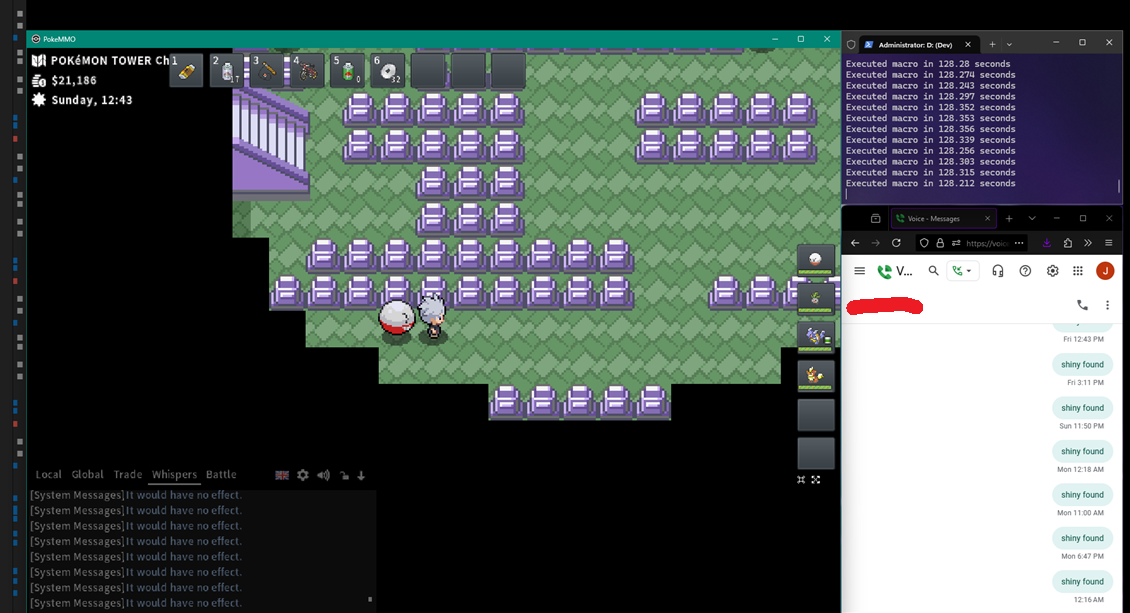Open a new browser tab
The height and width of the screenshot is (613, 1130).
tap(1009, 218)
